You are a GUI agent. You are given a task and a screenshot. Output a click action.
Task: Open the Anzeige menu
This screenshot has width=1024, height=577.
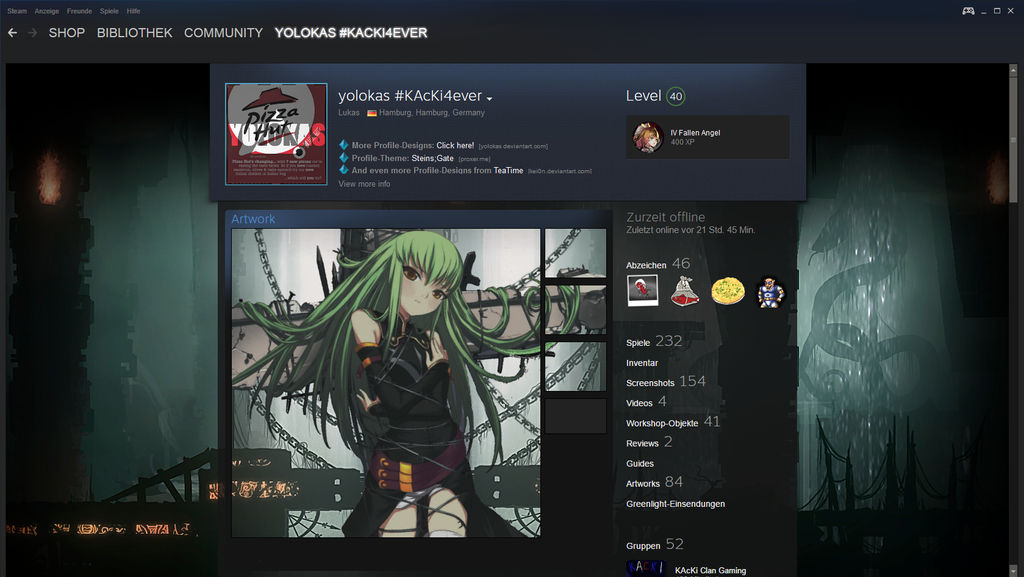(x=46, y=11)
